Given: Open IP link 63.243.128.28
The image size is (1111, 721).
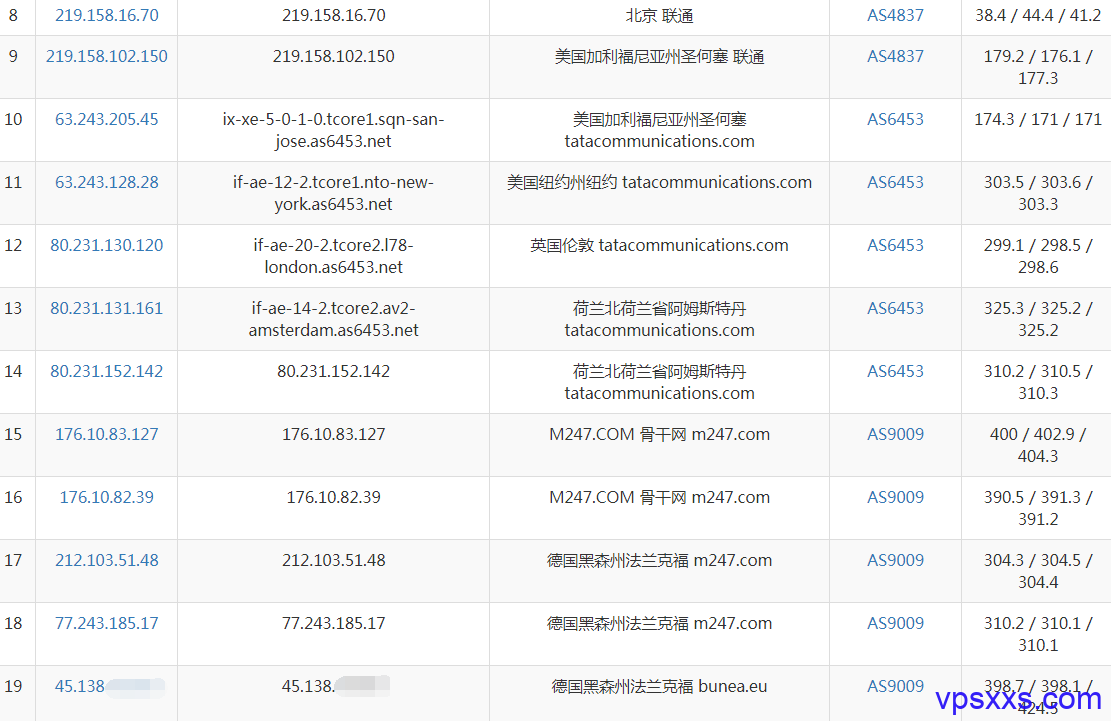Looking at the screenshot, I should [106, 183].
